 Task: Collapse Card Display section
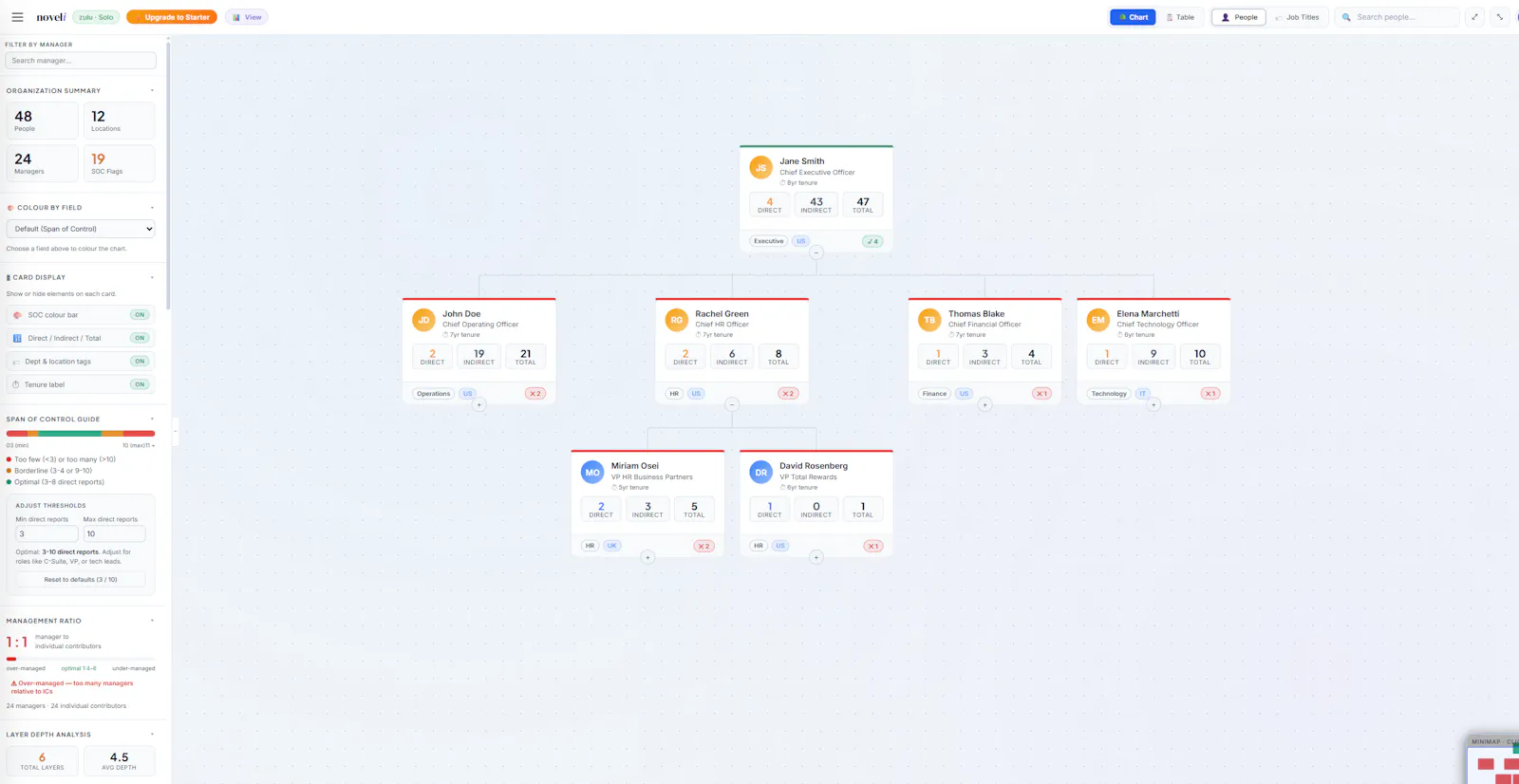click(x=152, y=277)
